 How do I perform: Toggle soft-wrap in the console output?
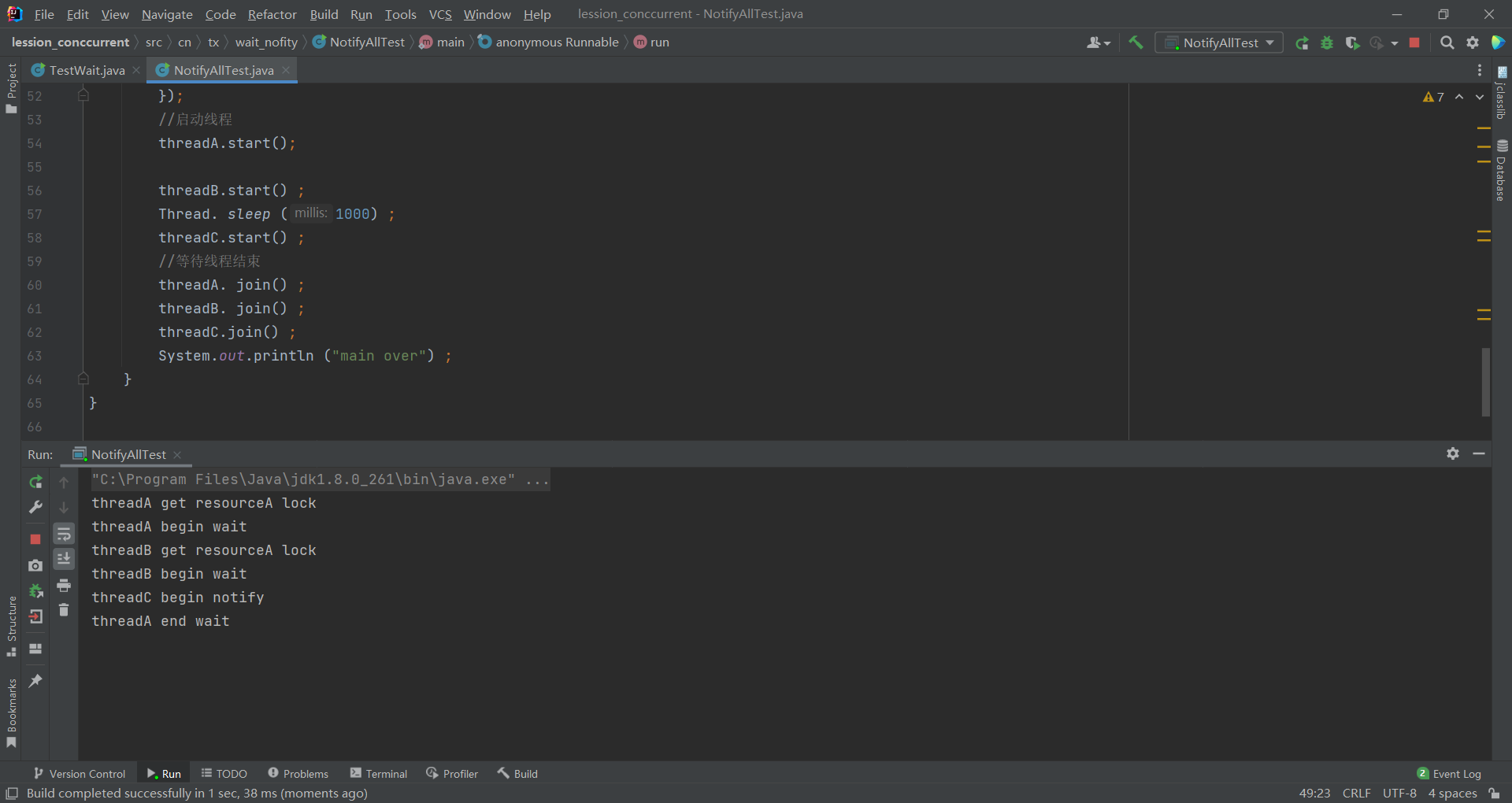click(64, 534)
